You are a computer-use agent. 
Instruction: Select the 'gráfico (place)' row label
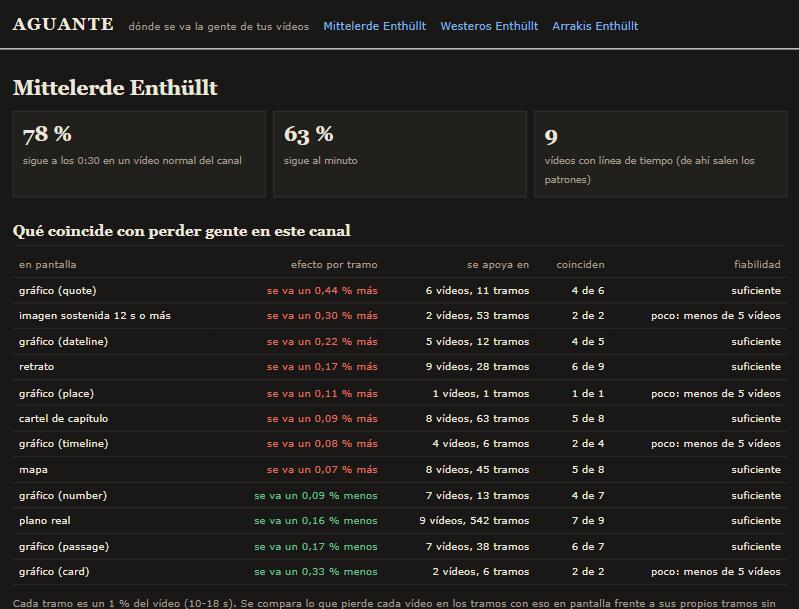pos(57,393)
